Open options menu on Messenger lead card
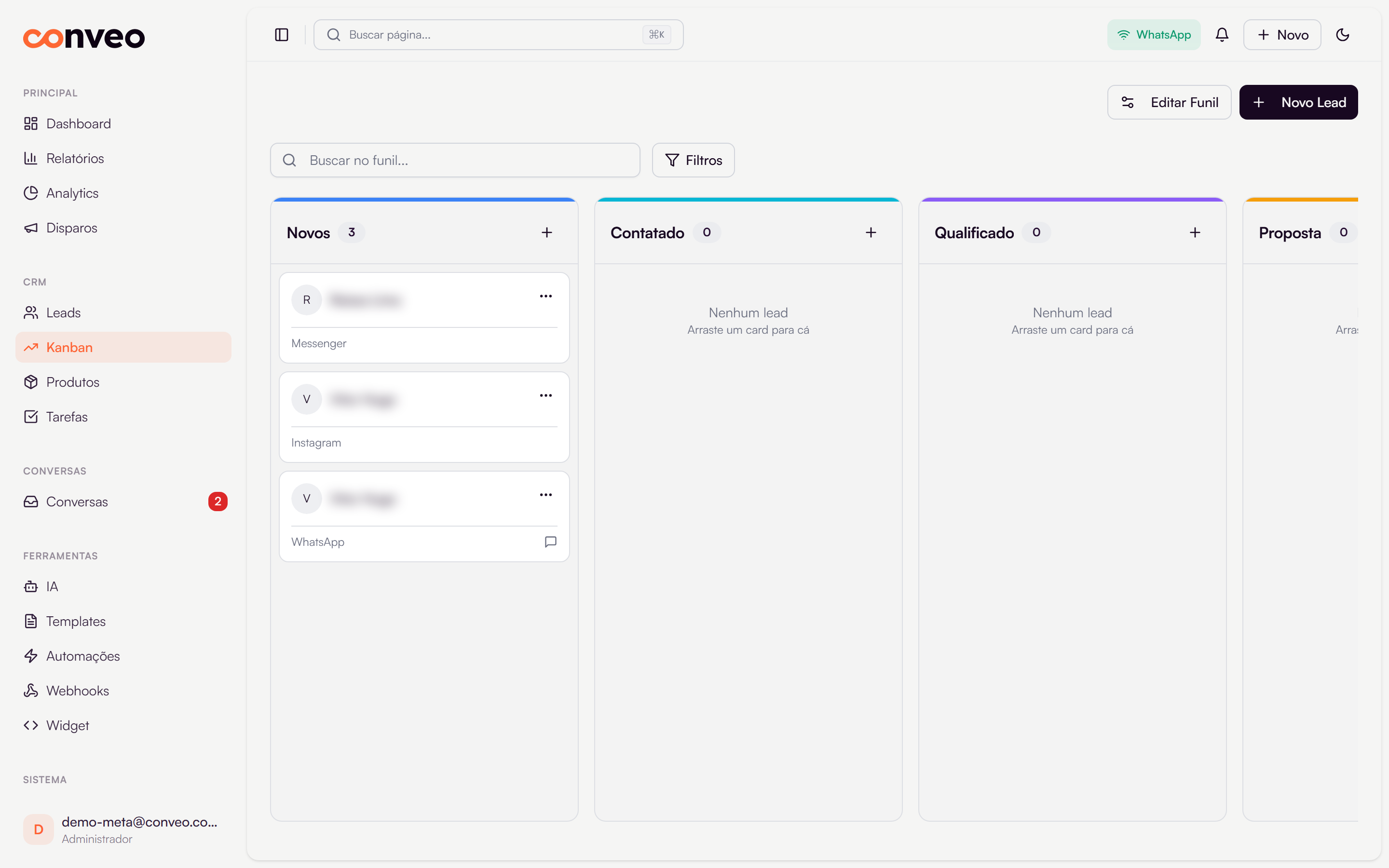Image resolution: width=1389 pixels, height=868 pixels. click(546, 296)
